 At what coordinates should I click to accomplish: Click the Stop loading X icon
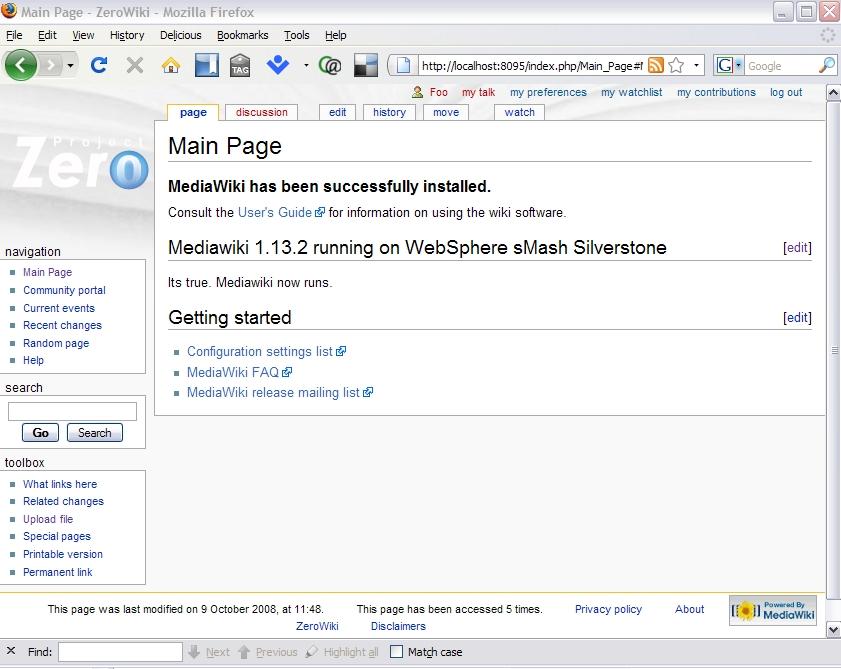click(135, 65)
